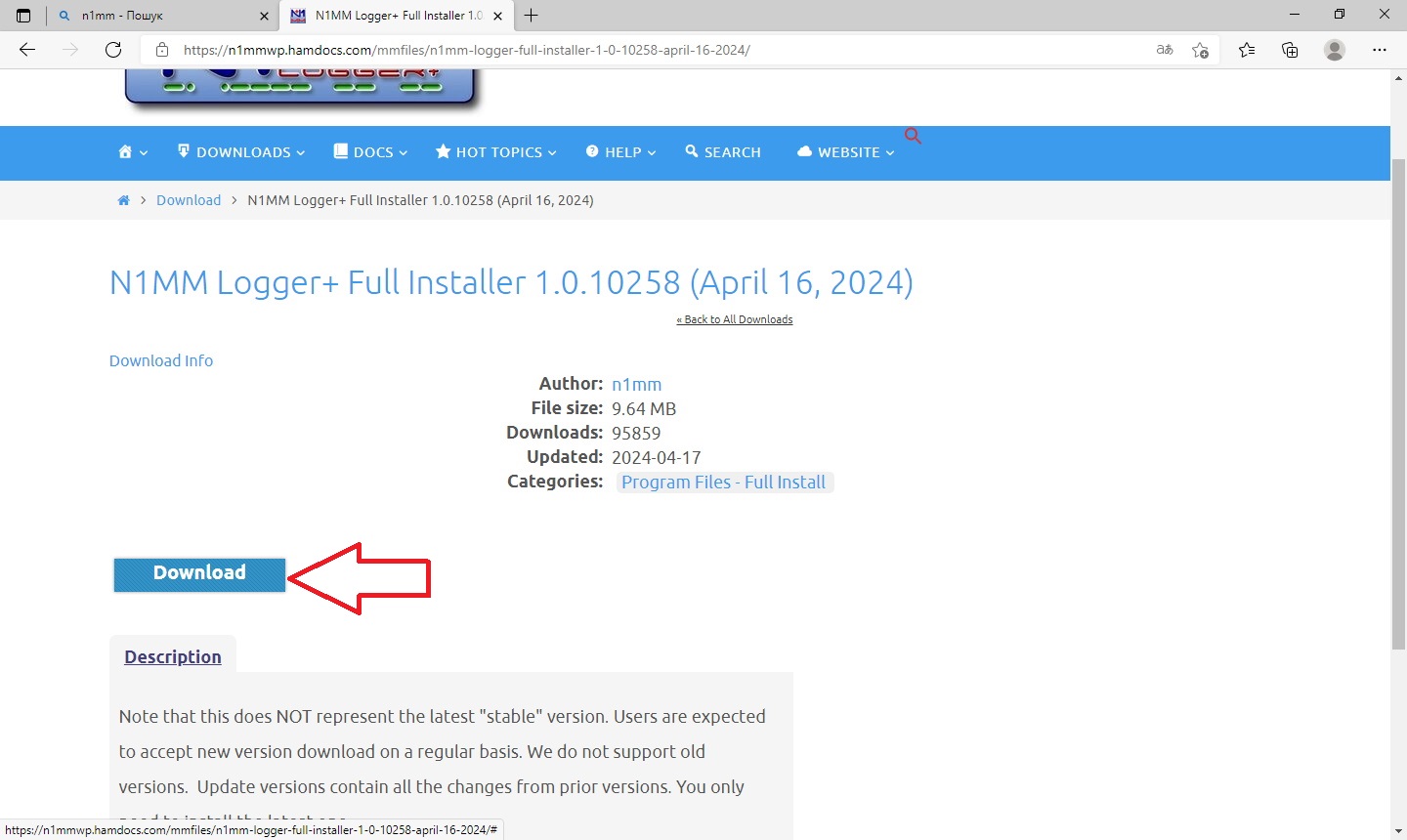This screenshot has width=1407, height=840.
Task: Add page to favorites with star-plus icon
Action: pyautogui.click(x=1201, y=50)
